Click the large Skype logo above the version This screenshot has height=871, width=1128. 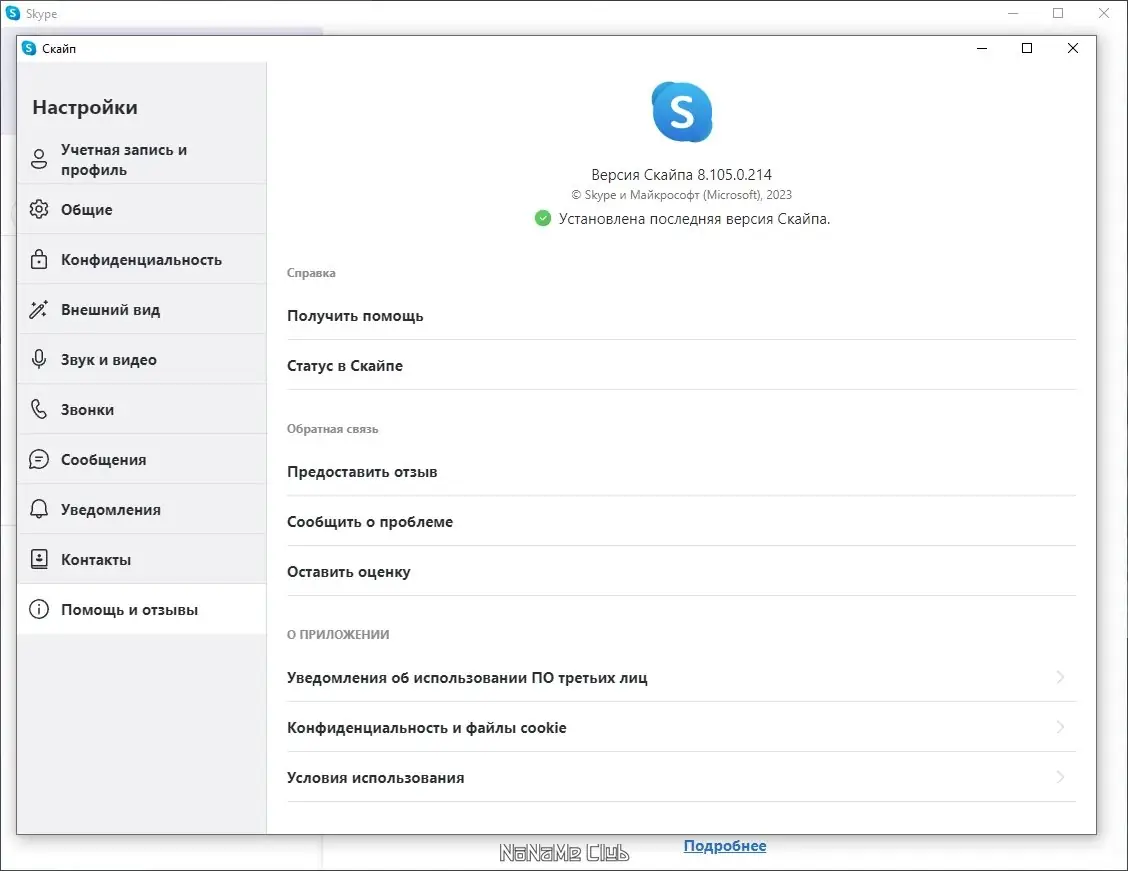tap(682, 112)
